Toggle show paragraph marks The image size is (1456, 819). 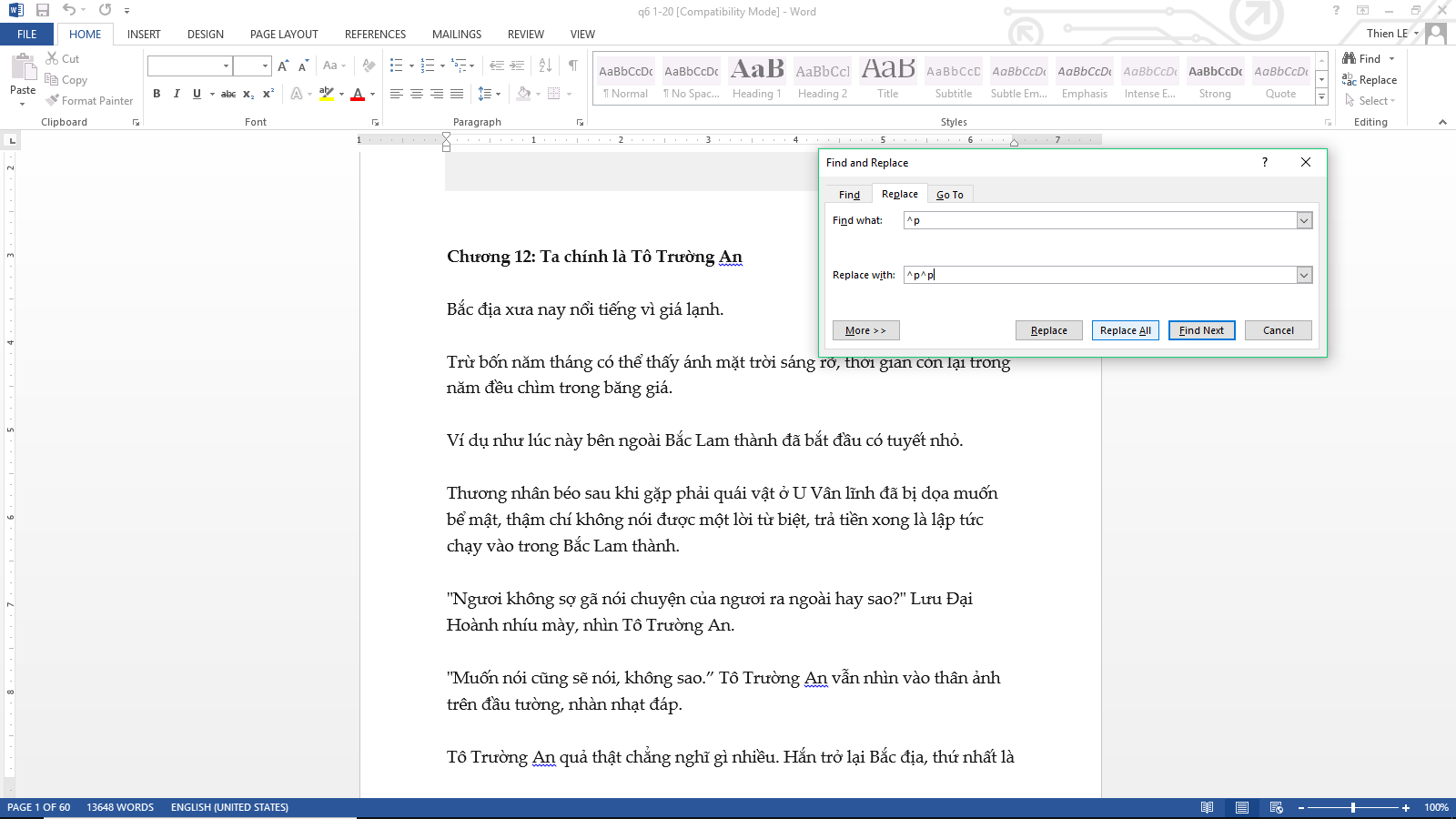click(x=572, y=66)
